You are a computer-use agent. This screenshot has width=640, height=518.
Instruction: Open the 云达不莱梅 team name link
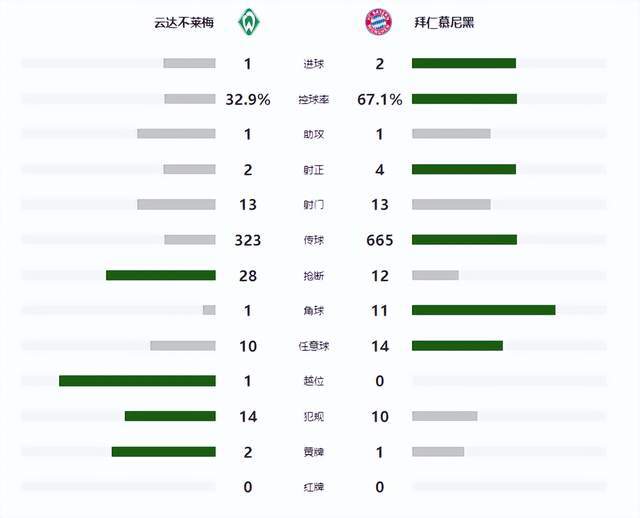182,21
